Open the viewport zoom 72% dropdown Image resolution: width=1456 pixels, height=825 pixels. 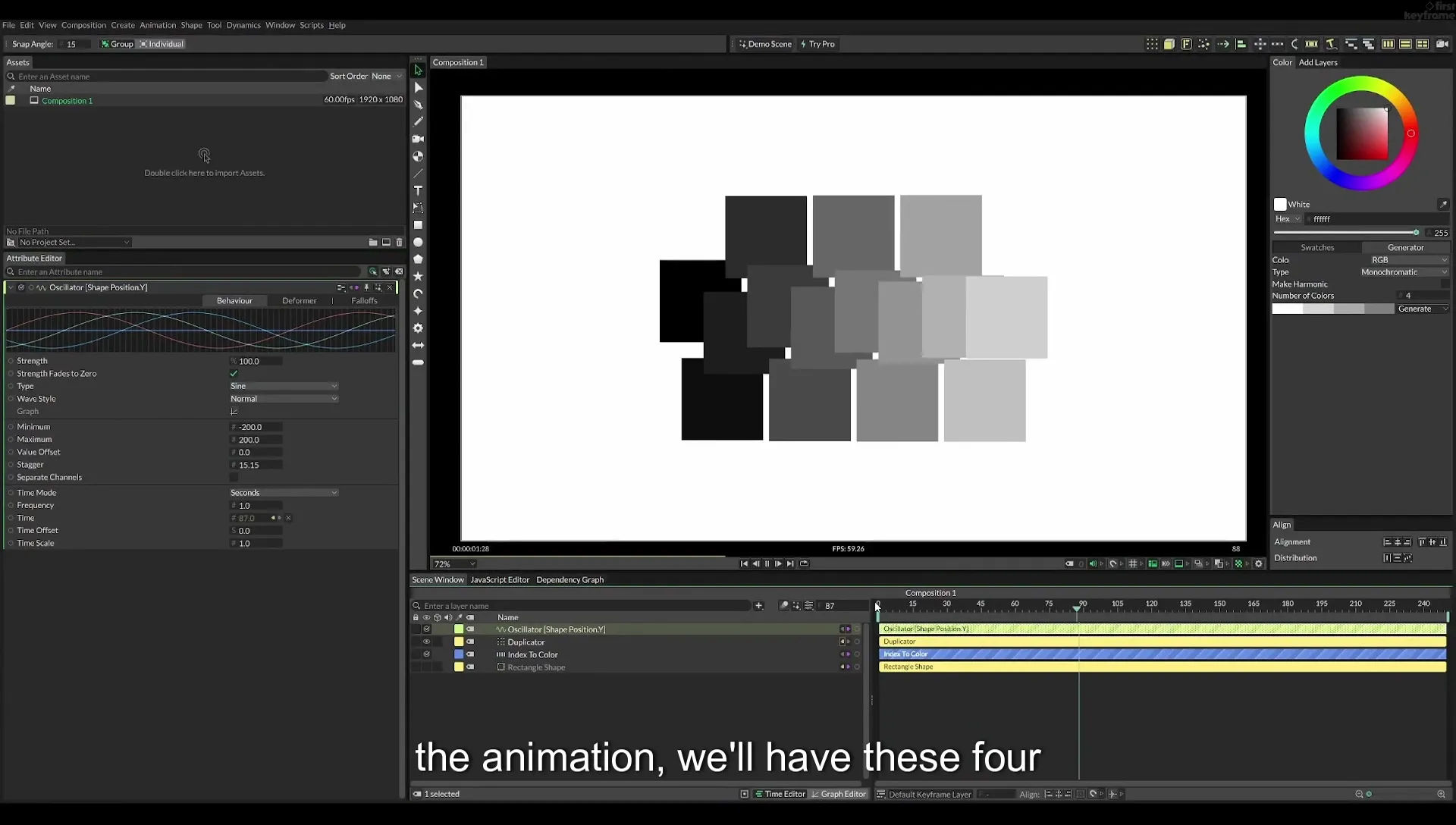click(x=454, y=564)
